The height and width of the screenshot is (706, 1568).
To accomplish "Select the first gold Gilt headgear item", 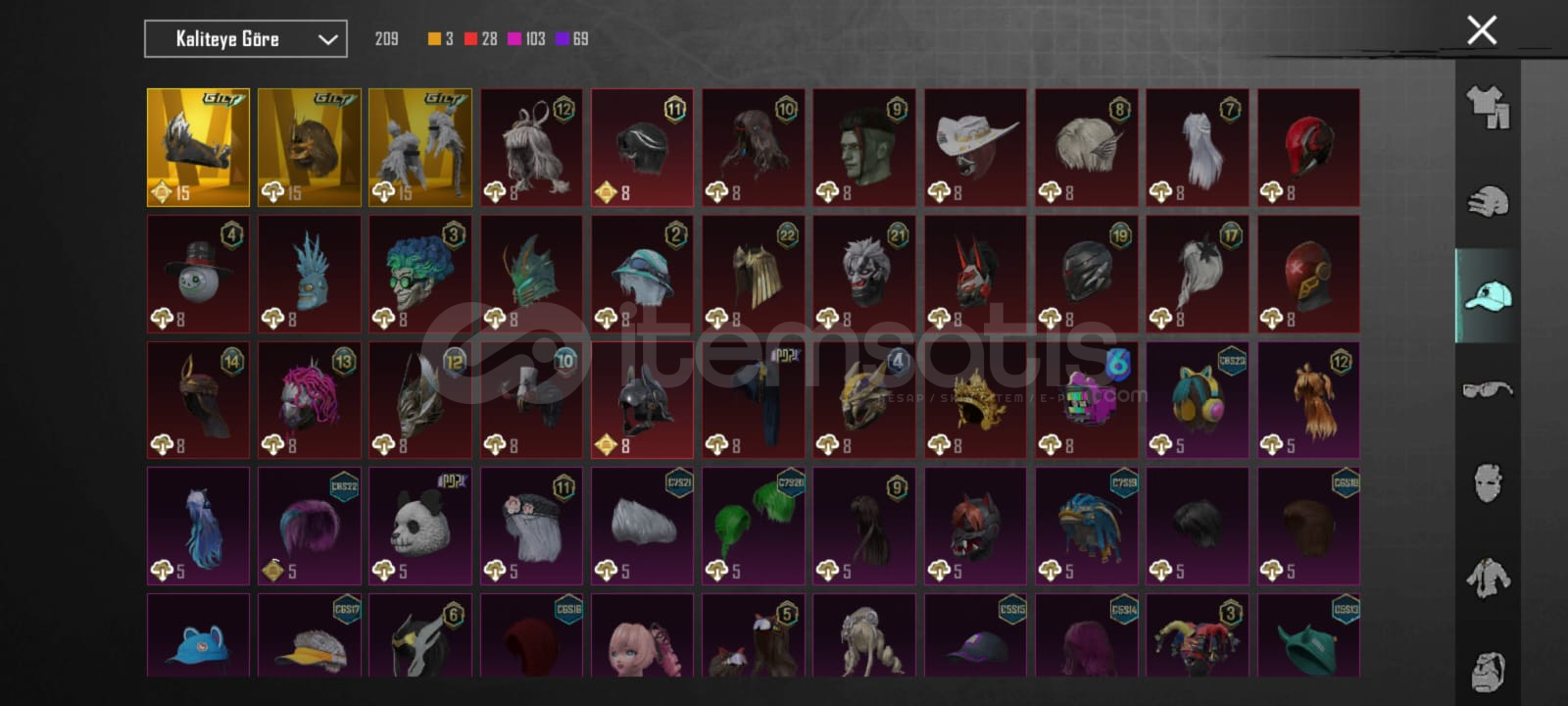I will [x=198, y=147].
